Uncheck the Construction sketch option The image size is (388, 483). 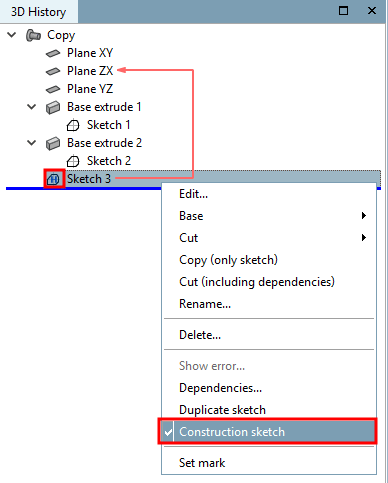tap(267, 432)
